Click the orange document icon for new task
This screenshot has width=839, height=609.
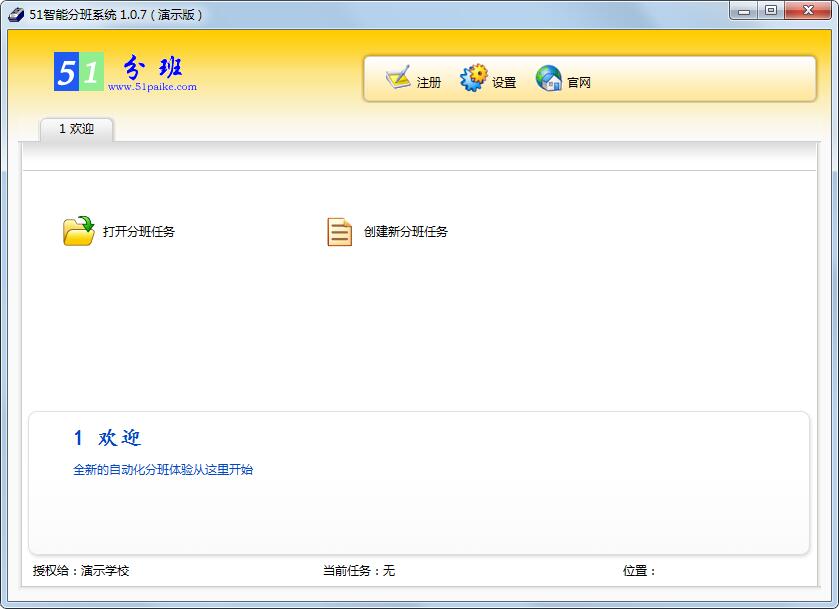[x=340, y=232]
